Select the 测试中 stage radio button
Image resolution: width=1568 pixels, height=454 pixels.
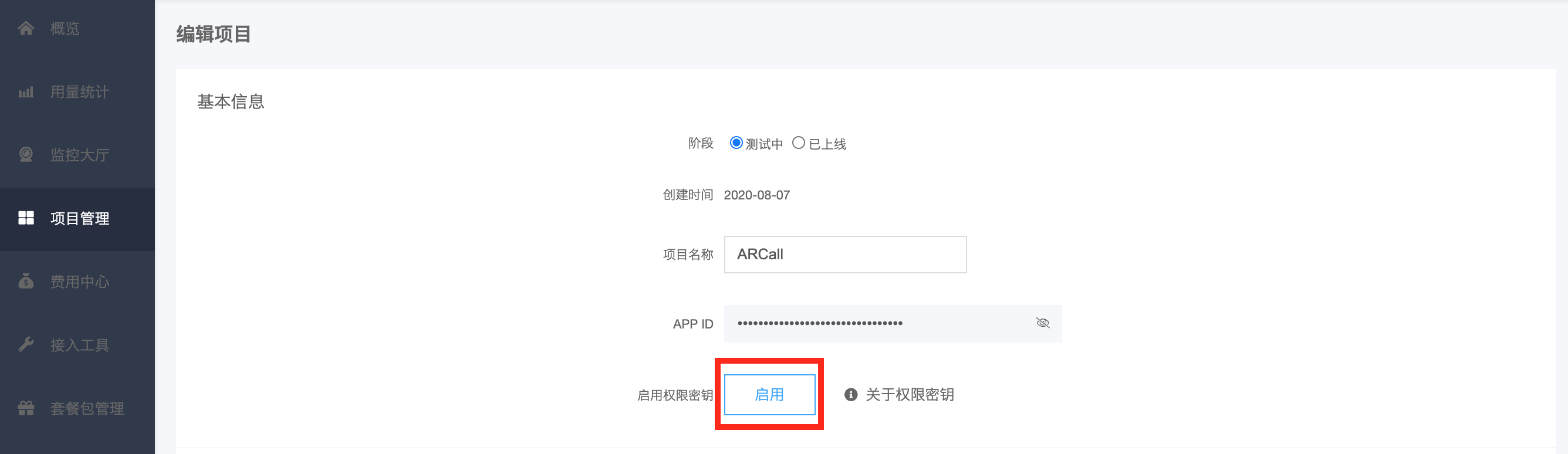click(736, 143)
